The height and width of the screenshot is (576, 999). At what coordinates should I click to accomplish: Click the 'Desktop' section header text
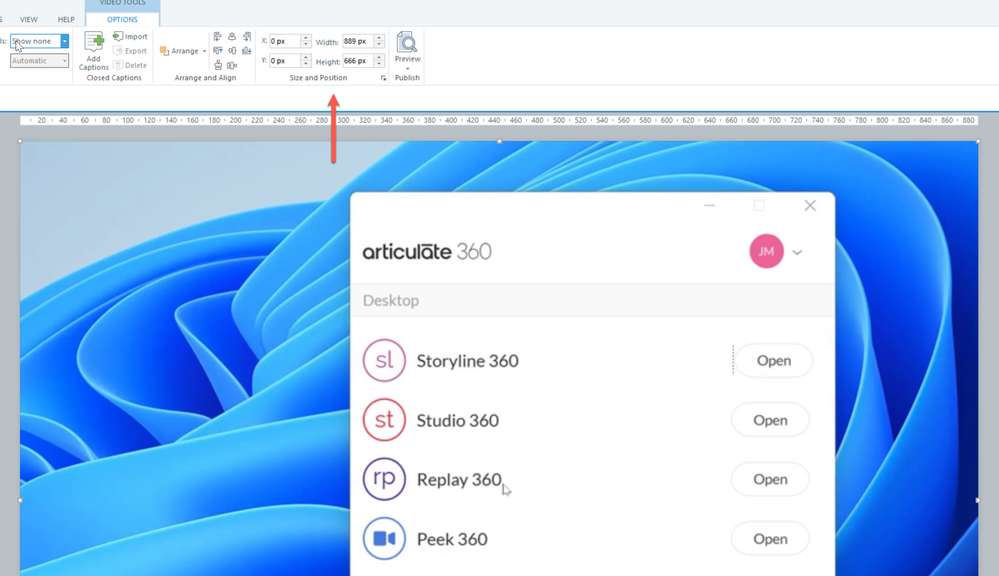391,300
